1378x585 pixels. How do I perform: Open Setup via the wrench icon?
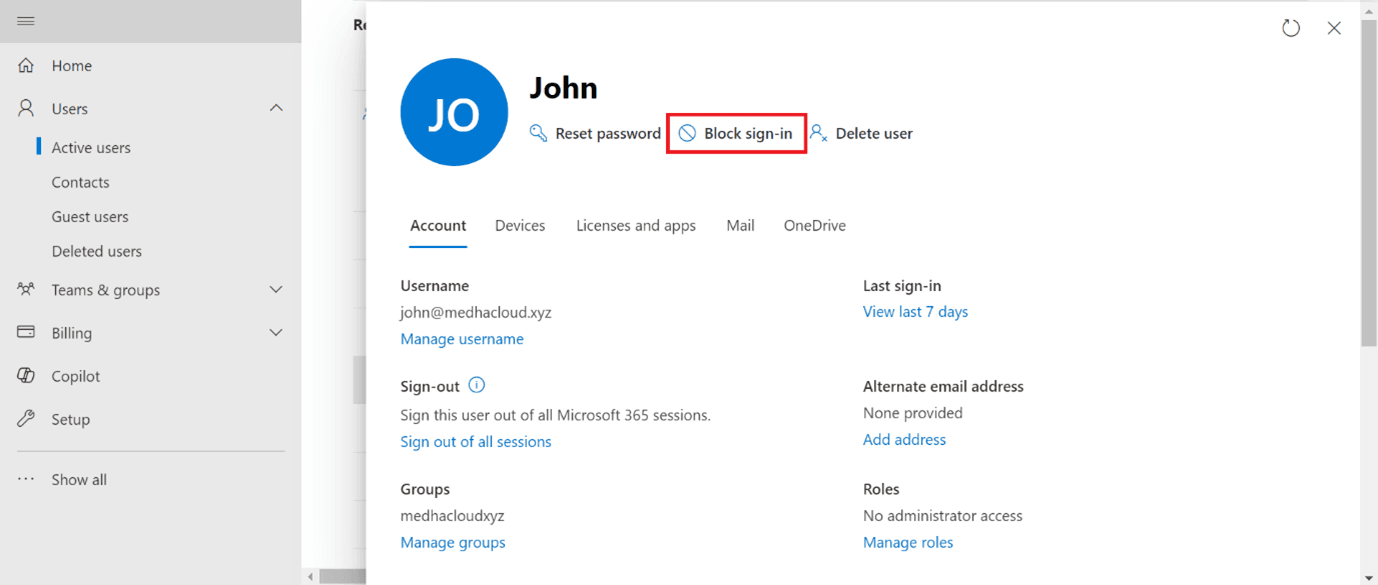click(25, 418)
